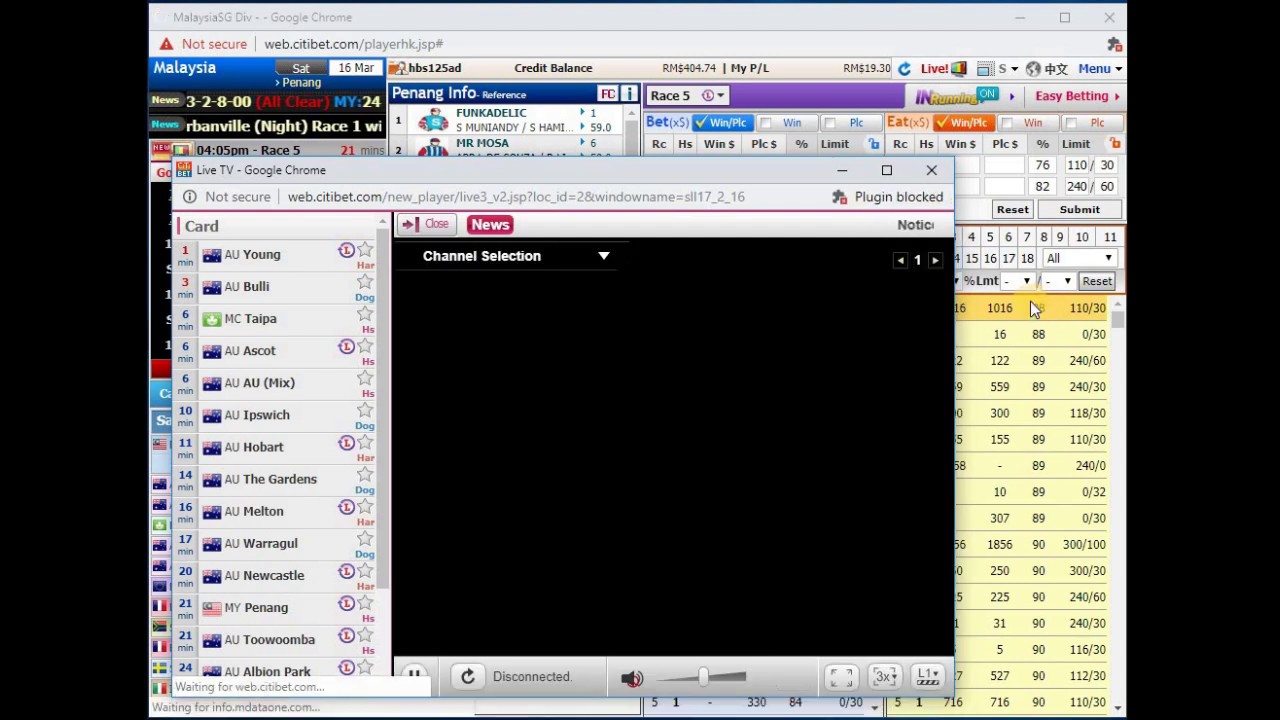Image resolution: width=1280 pixels, height=720 pixels.
Task: View site info for Live TV URL
Action: pyautogui.click(x=189, y=197)
